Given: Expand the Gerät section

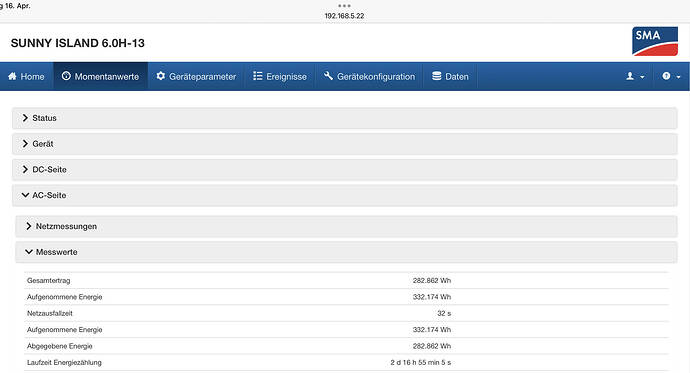Looking at the screenshot, I should 345,144.
